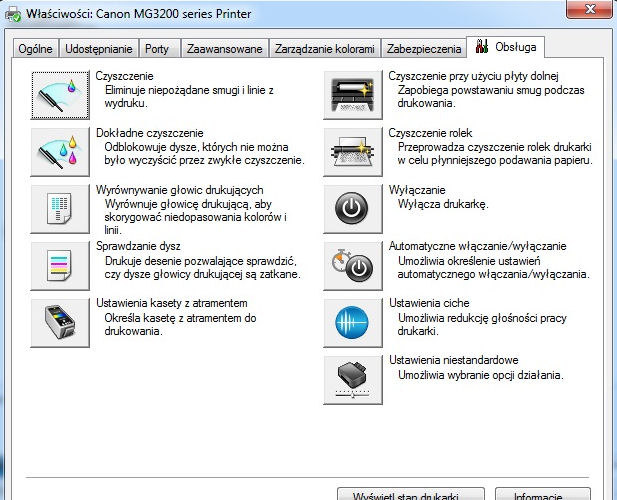Open Wyrównywanie głowic drukujących alignment icon
This screenshot has height=500, width=617.
pyautogui.click(x=60, y=209)
